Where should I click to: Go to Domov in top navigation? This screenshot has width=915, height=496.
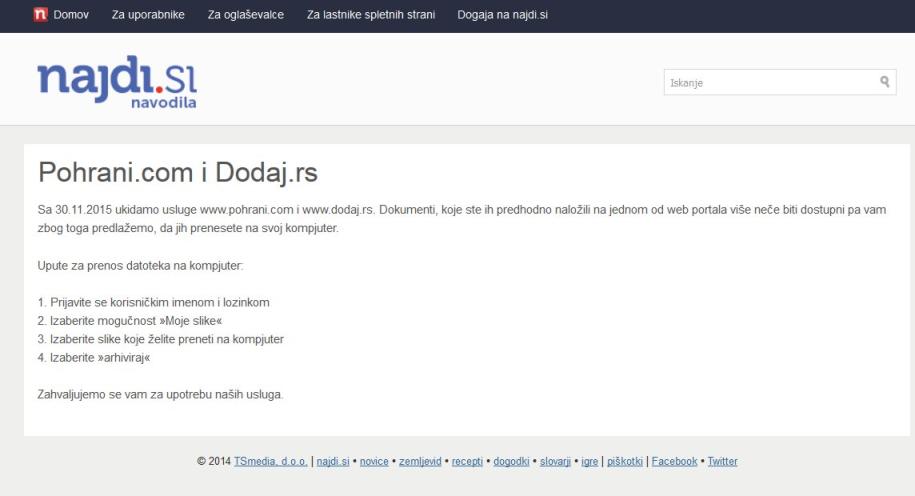[71, 15]
